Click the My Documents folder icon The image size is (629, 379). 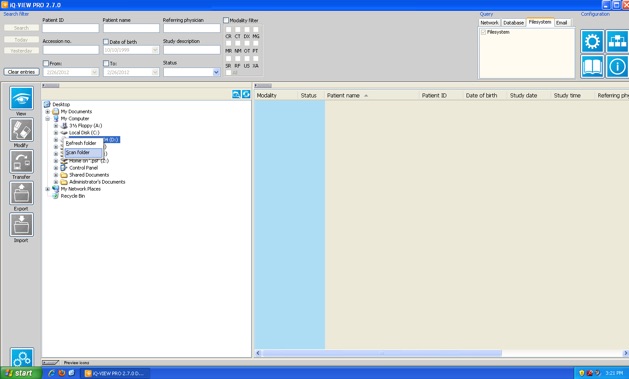pos(56,111)
